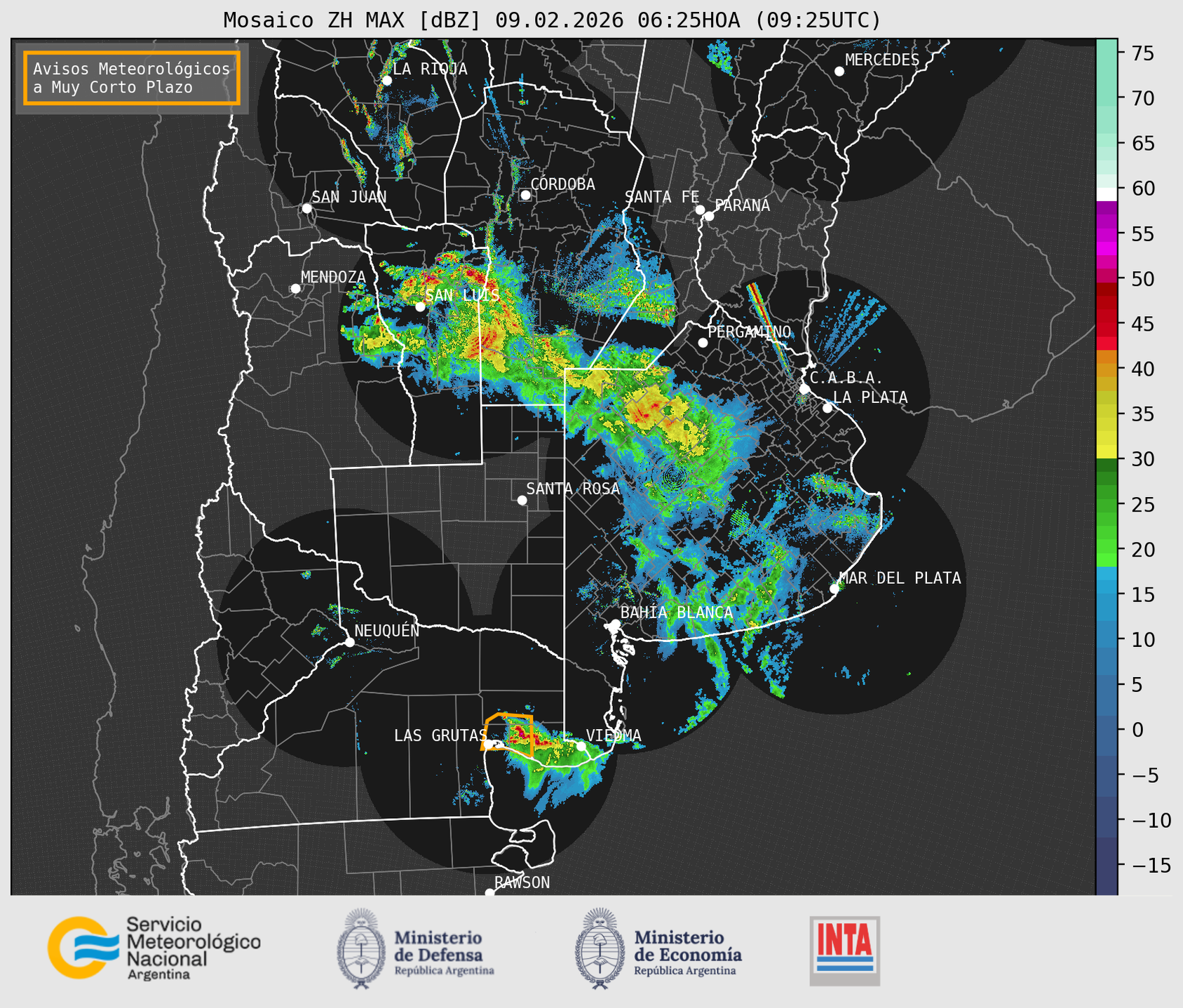
Task: Click the Ministerio de Economía coat of arms
Action: pyautogui.click(x=600, y=948)
